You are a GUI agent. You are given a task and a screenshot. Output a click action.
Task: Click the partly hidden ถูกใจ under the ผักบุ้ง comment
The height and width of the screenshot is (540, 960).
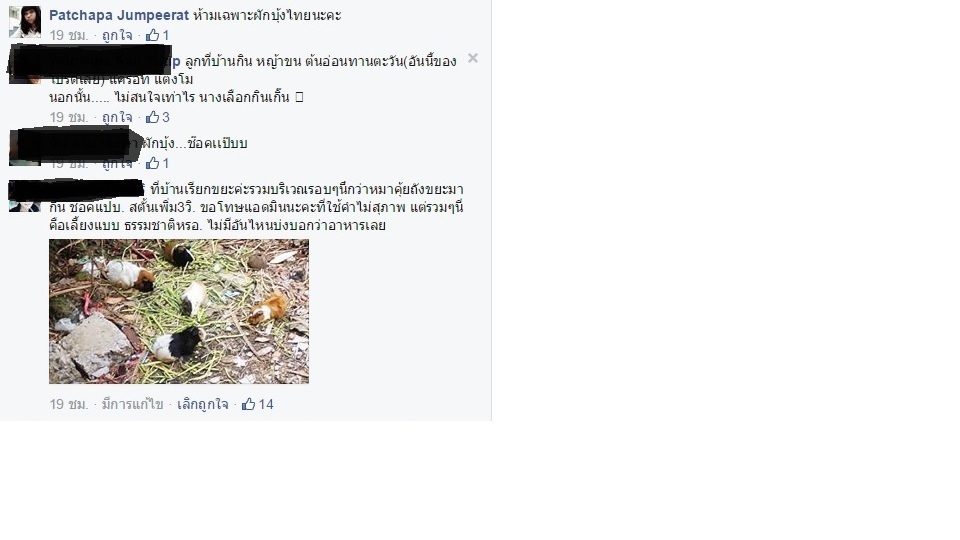coord(117,163)
